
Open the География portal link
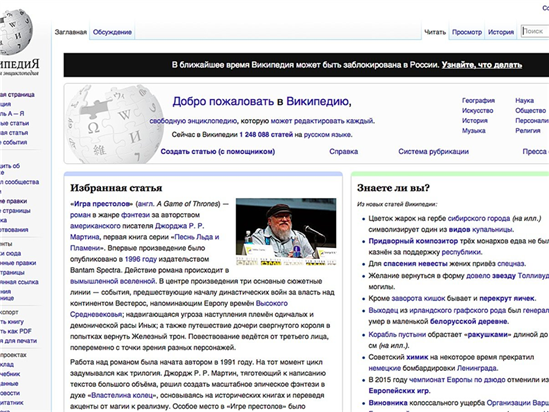click(478, 101)
